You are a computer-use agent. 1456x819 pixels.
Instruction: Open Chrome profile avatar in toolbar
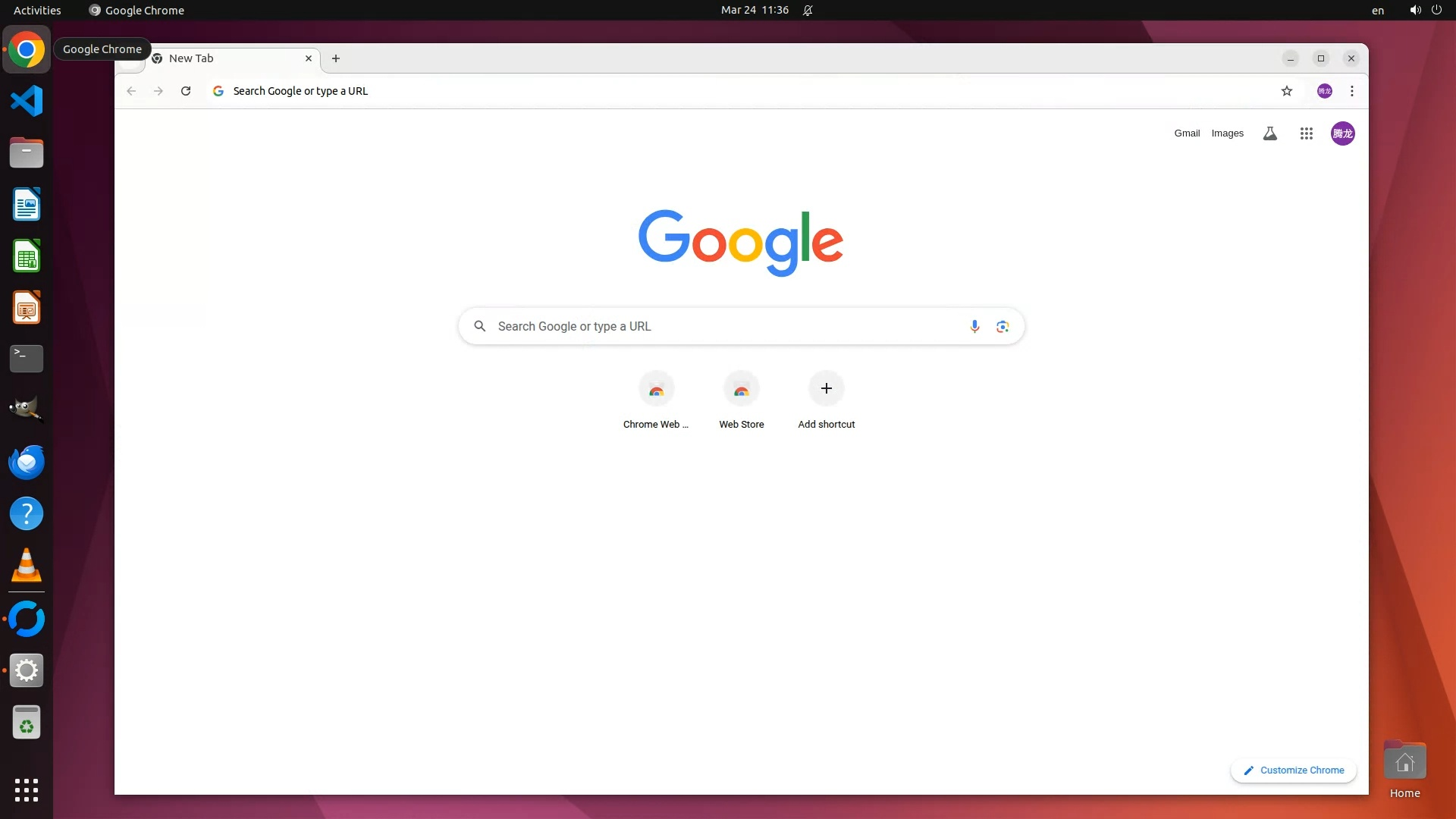[x=1324, y=91]
